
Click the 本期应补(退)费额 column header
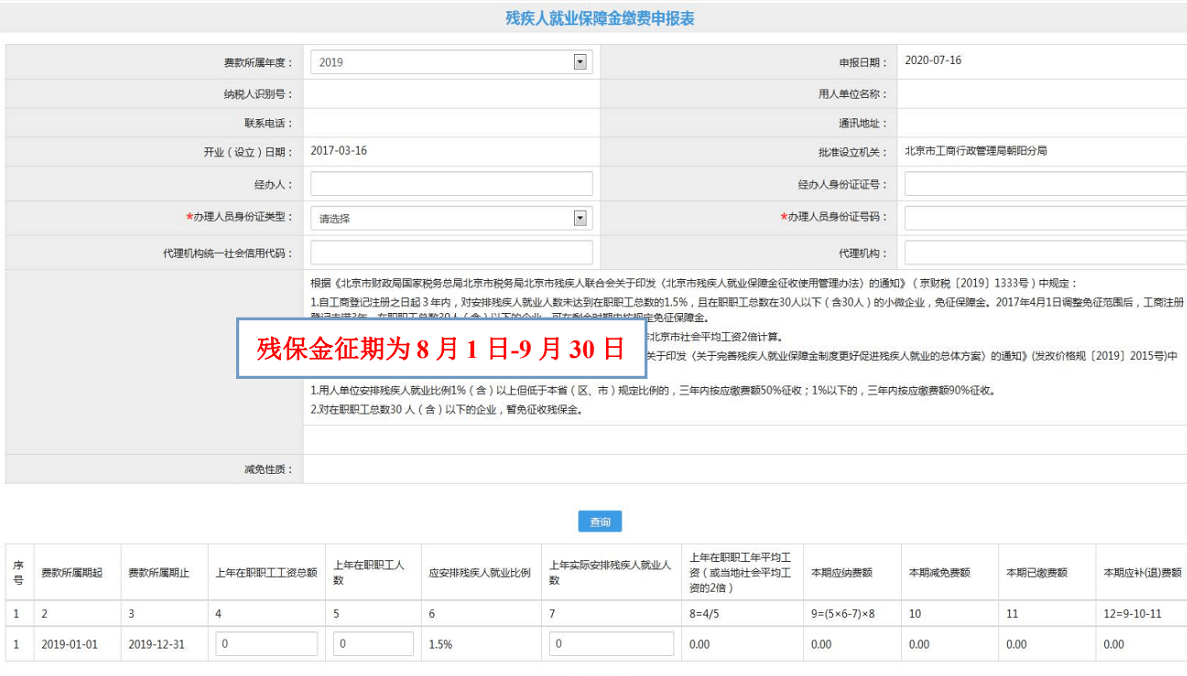pos(1142,573)
